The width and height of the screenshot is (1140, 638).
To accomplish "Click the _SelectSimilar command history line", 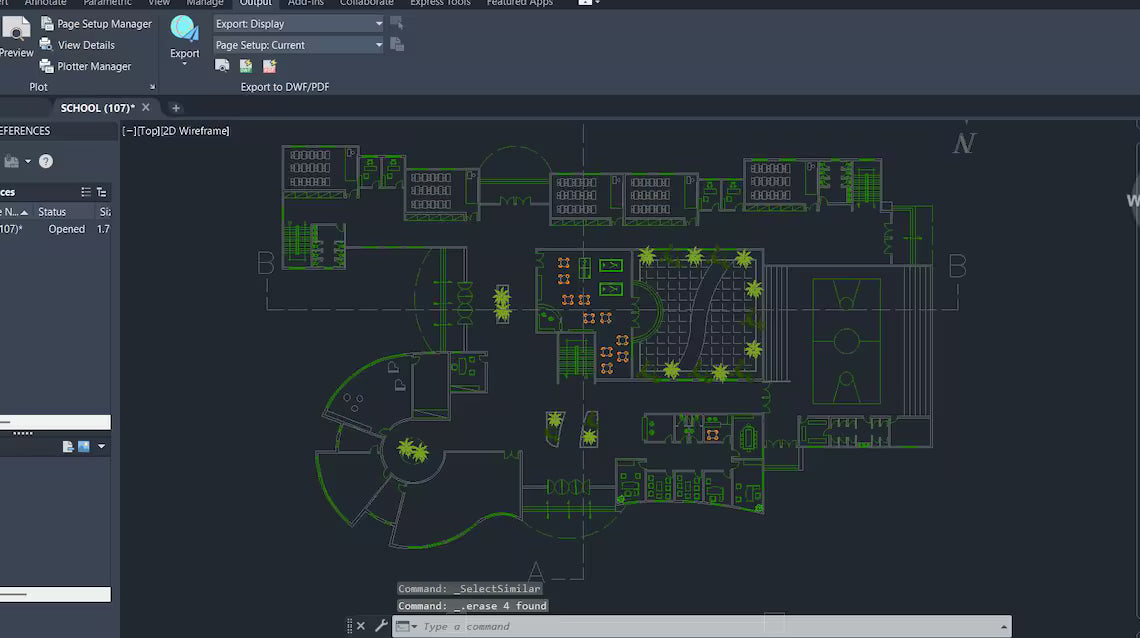I will pos(469,589).
